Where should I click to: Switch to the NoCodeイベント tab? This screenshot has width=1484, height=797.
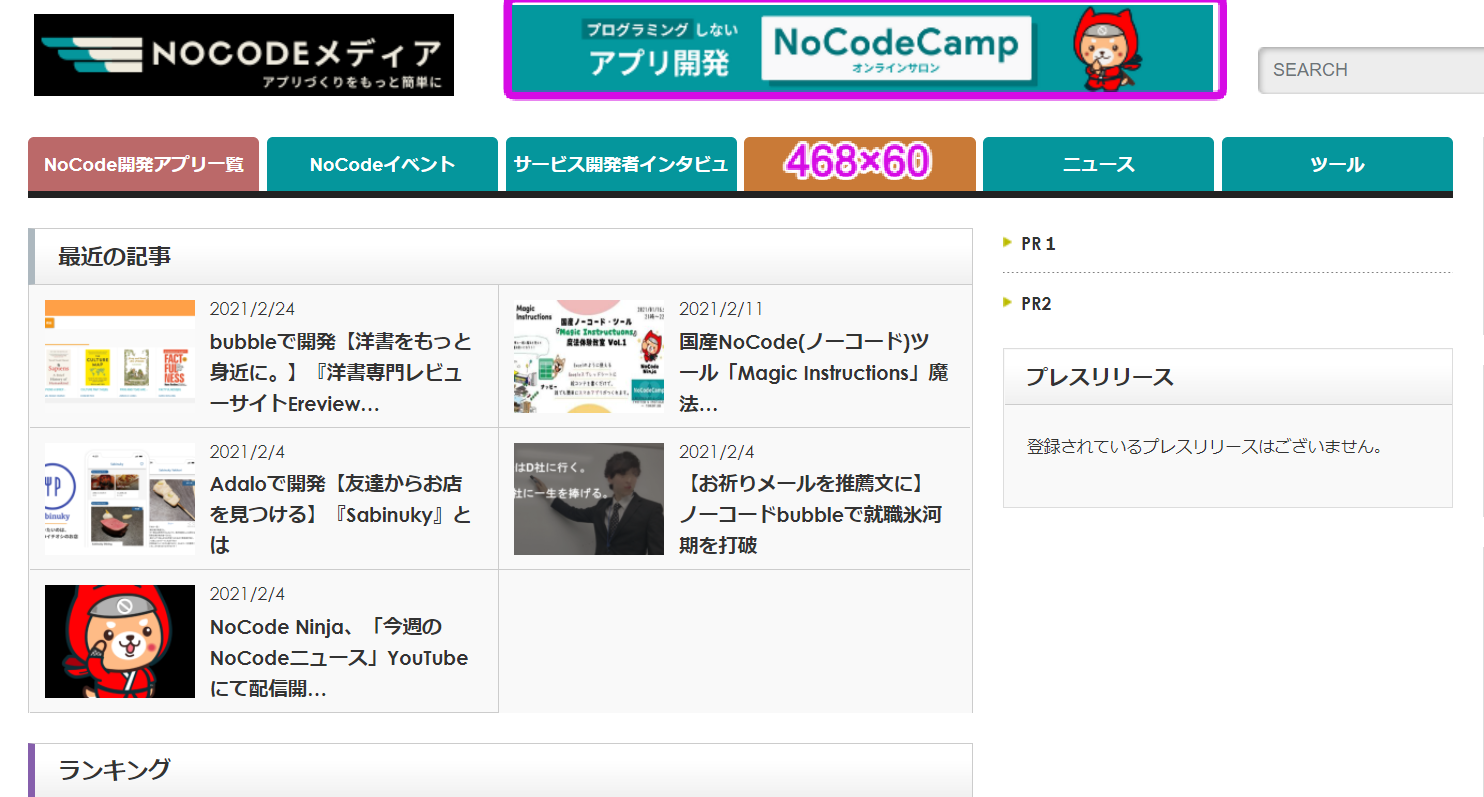[x=382, y=164]
